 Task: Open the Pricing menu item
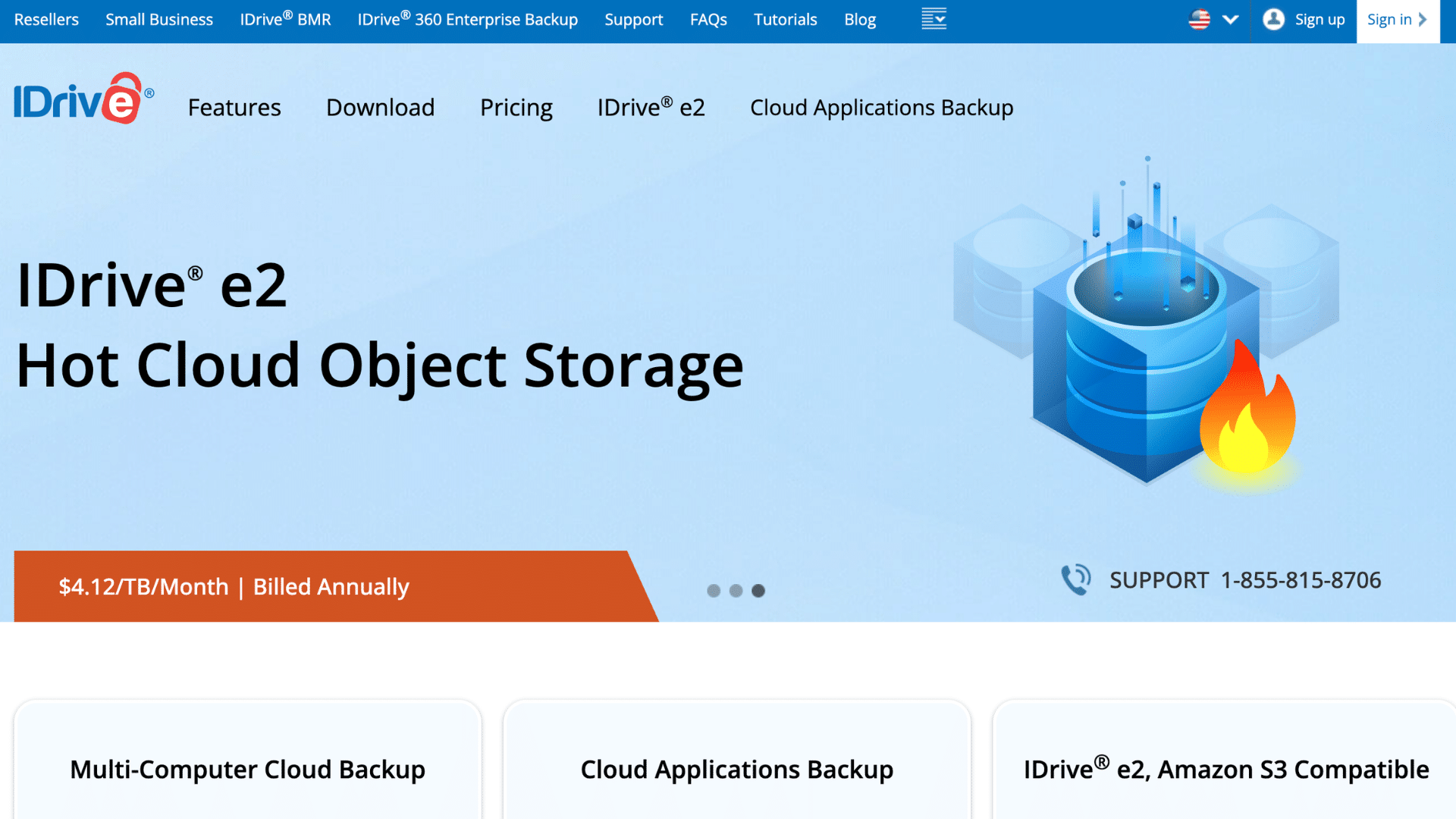tap(516, 108)
